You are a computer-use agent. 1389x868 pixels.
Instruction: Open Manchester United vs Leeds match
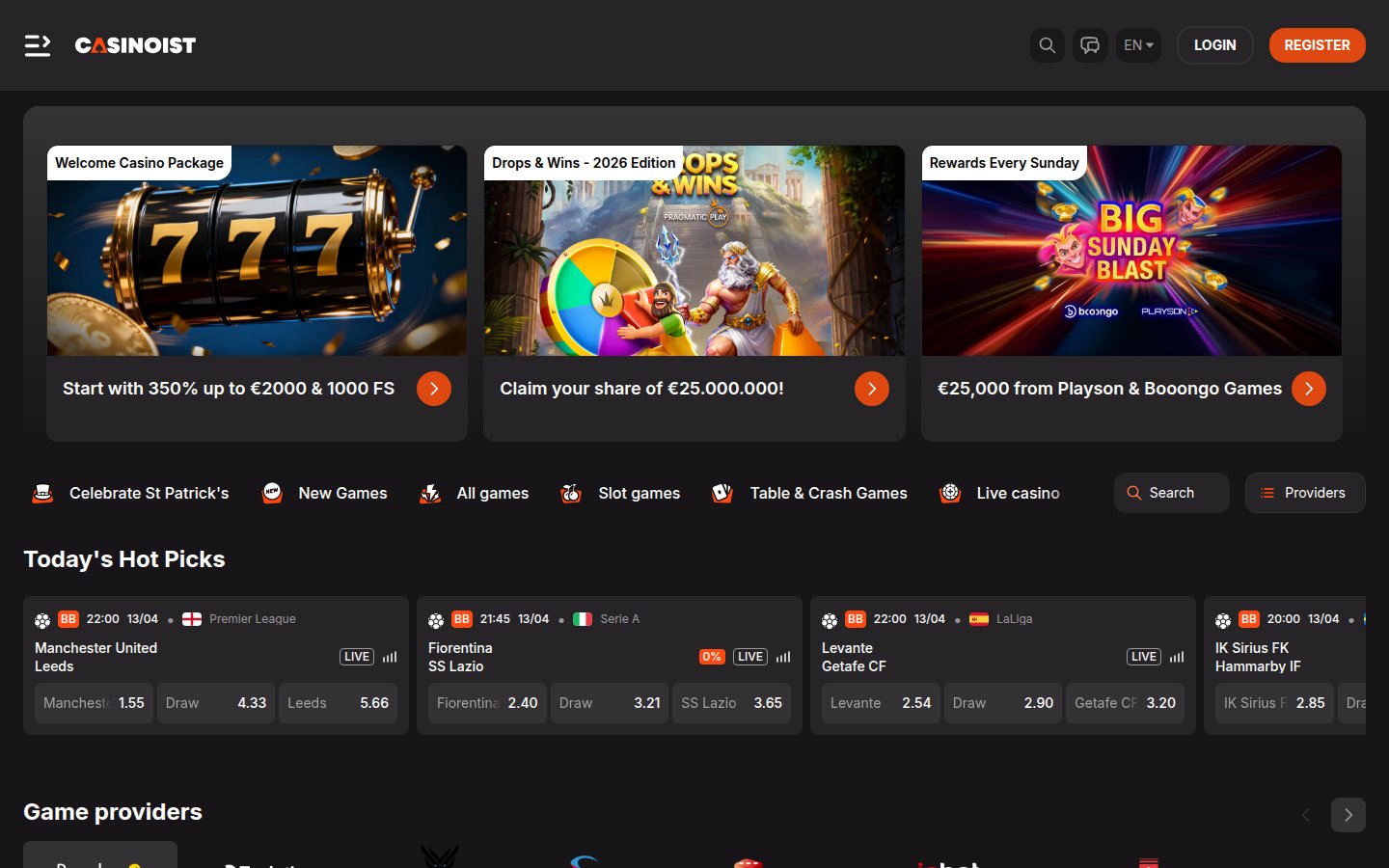pos(95,657)
